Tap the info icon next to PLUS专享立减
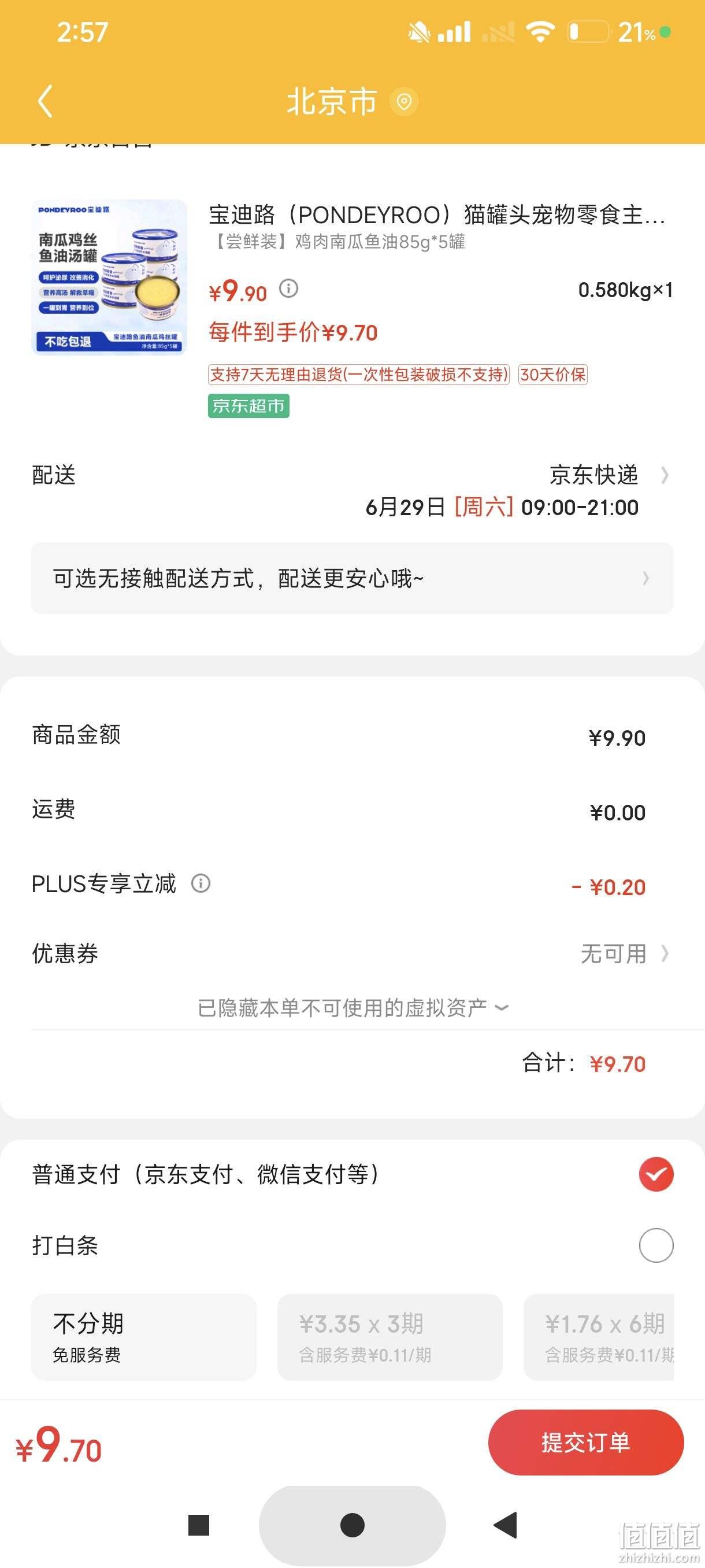705x1568 pixels. point(201,883)
